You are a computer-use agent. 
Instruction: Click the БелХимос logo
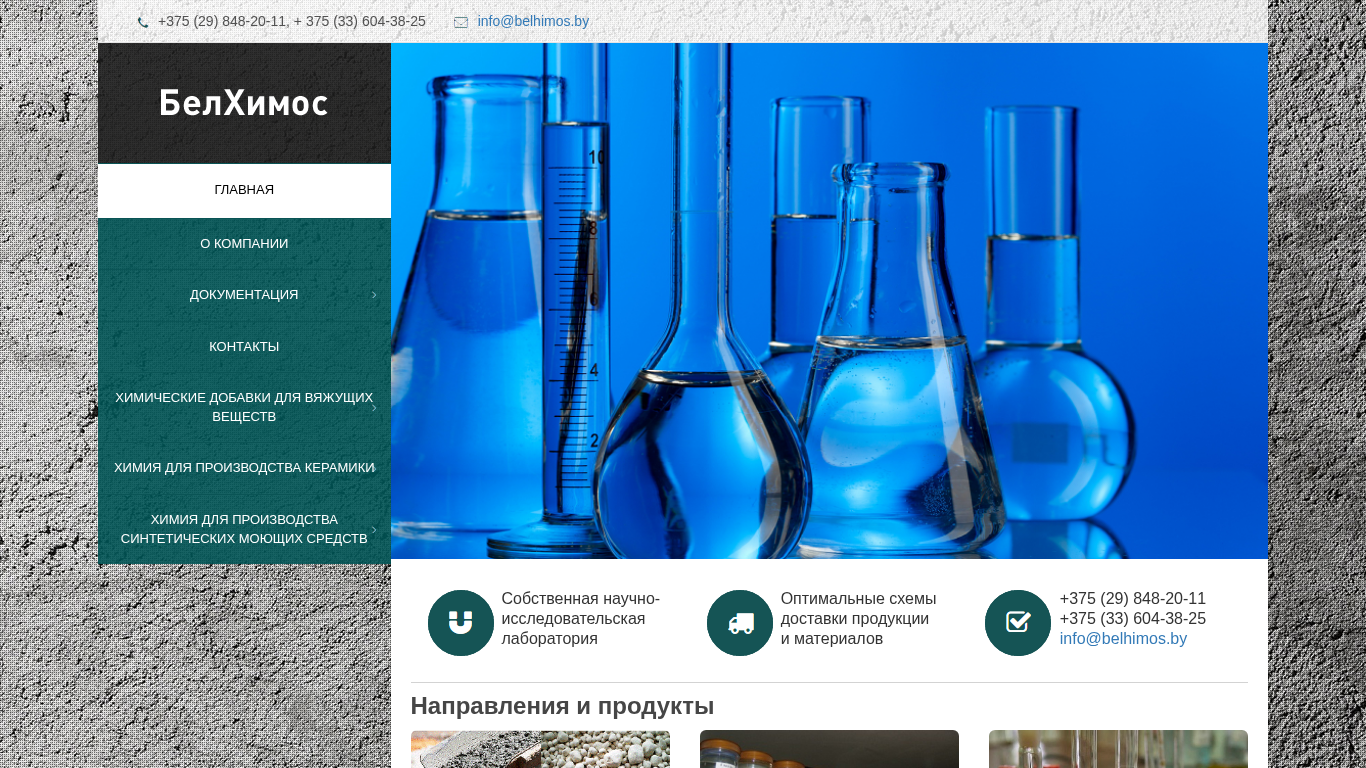pyautogui.click(x=244, y=103)
